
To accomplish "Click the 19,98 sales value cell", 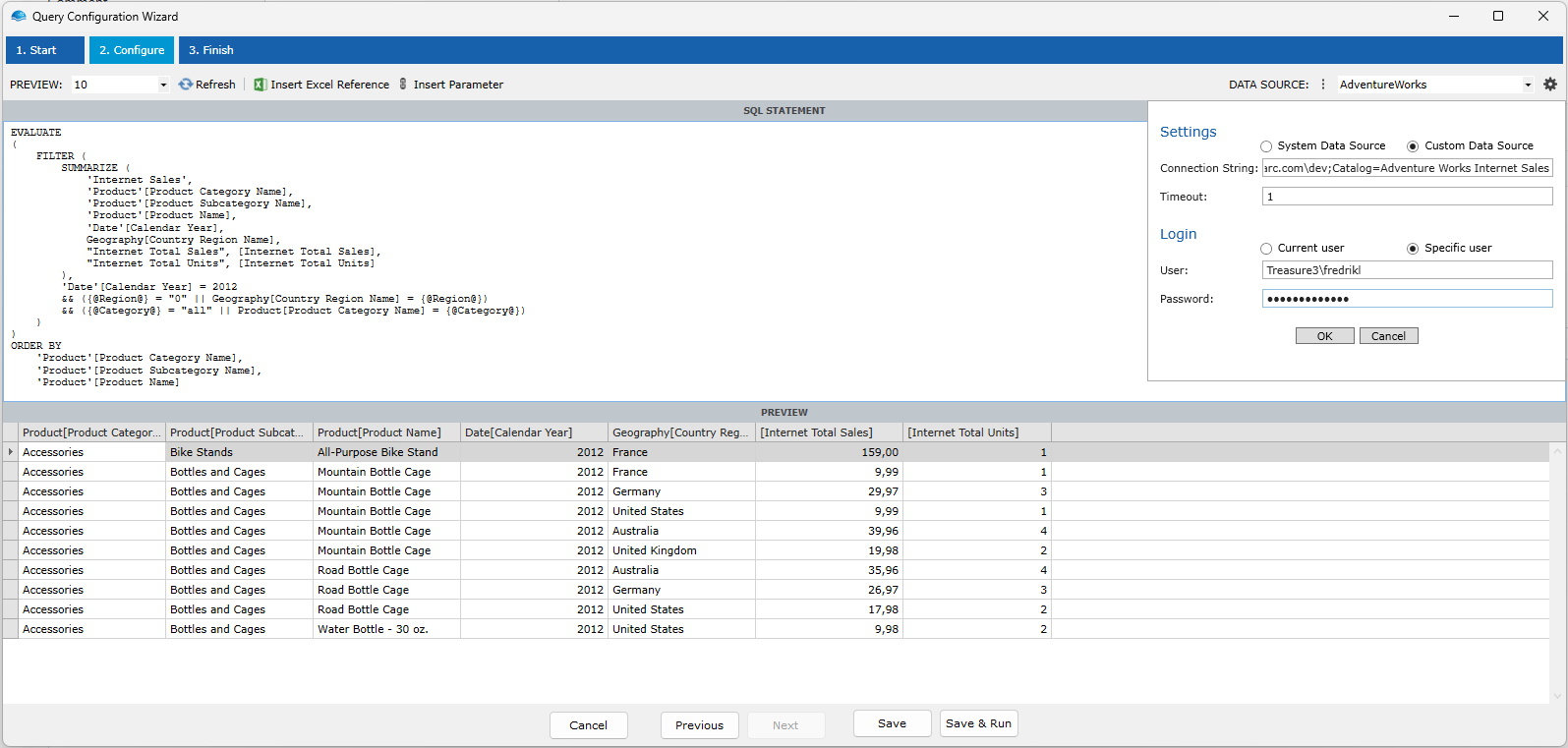I will pyautogui.click(x=830, y=550).
